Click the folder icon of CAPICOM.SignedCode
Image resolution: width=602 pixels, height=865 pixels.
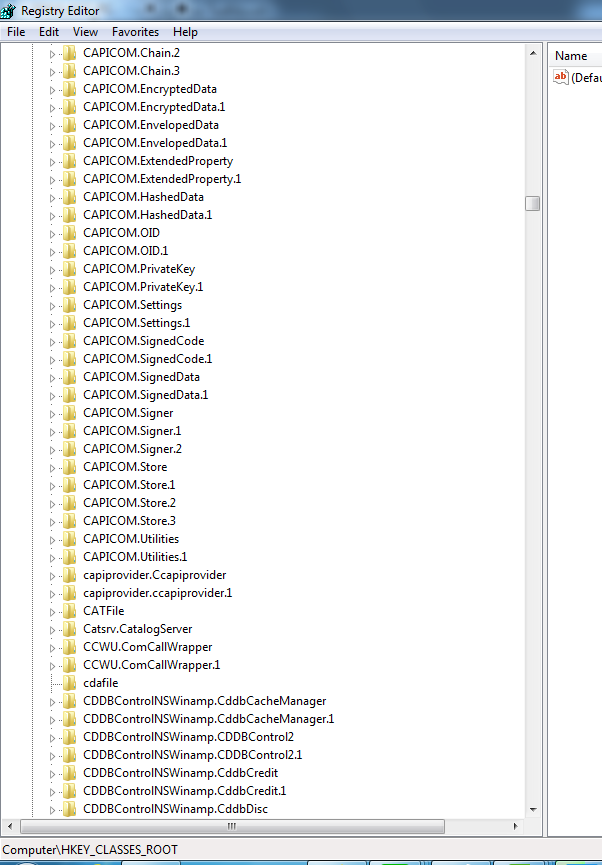tap(69, 341)
